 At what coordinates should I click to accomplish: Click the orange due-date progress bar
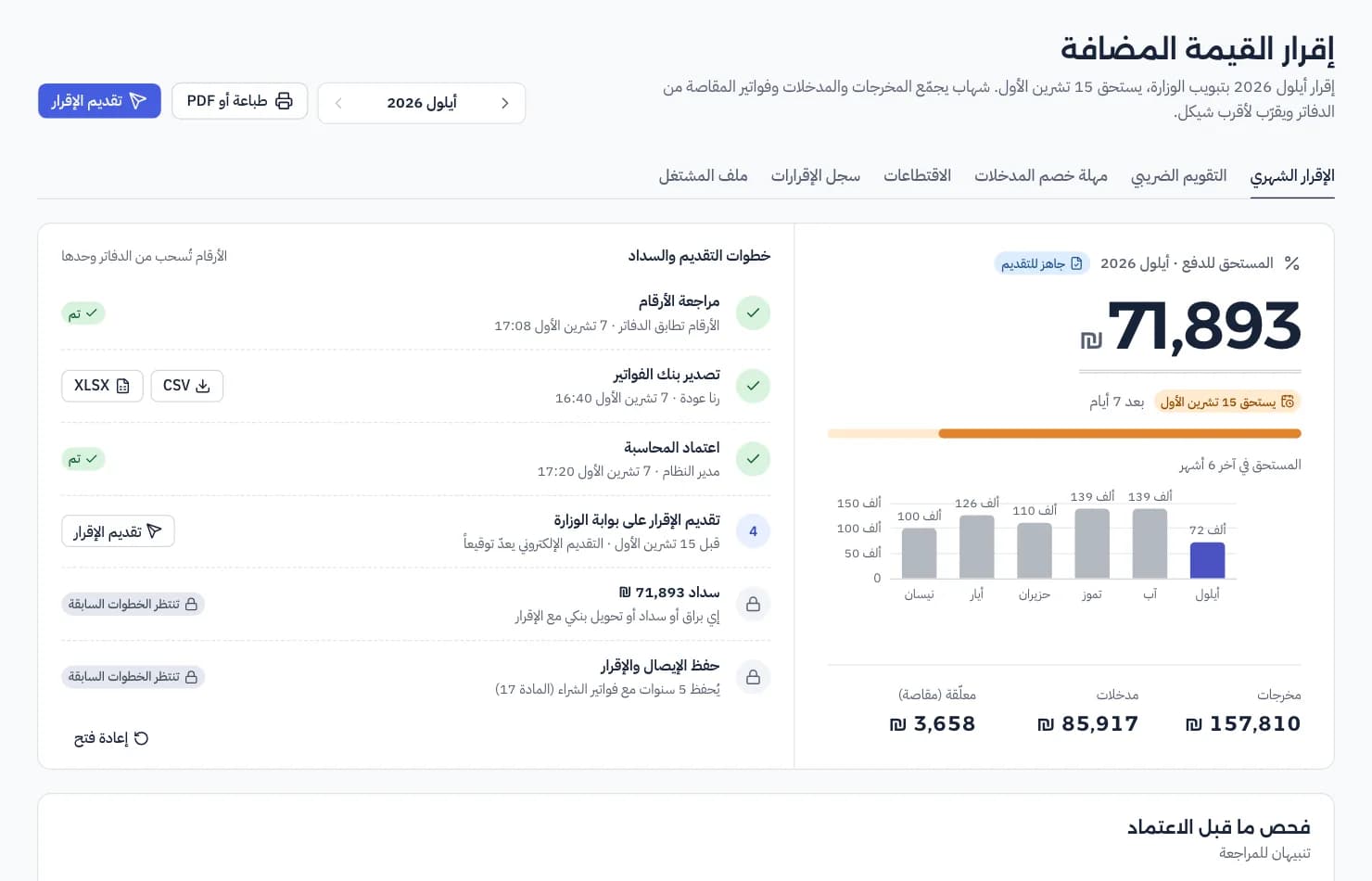coord(1064,433)
